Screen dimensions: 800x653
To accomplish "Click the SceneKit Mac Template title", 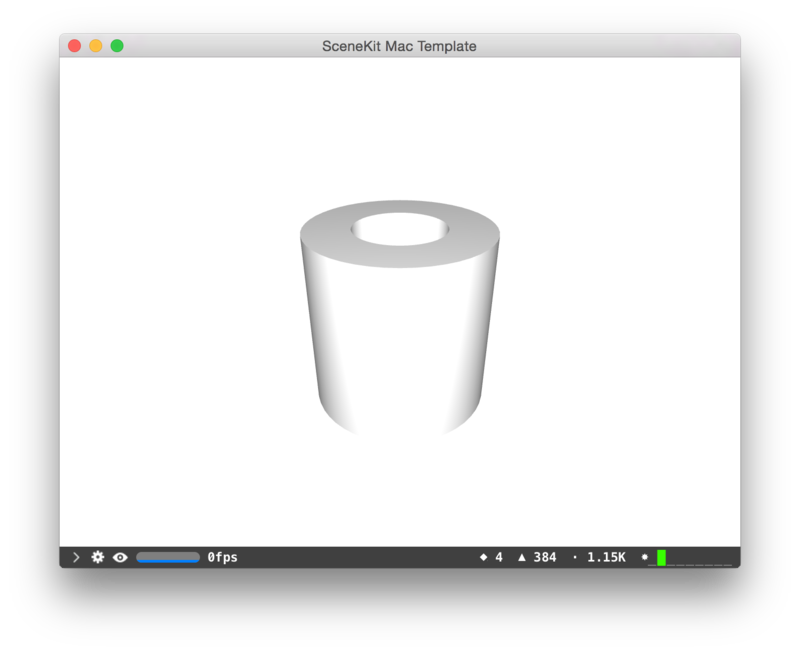I will [399, 46].
